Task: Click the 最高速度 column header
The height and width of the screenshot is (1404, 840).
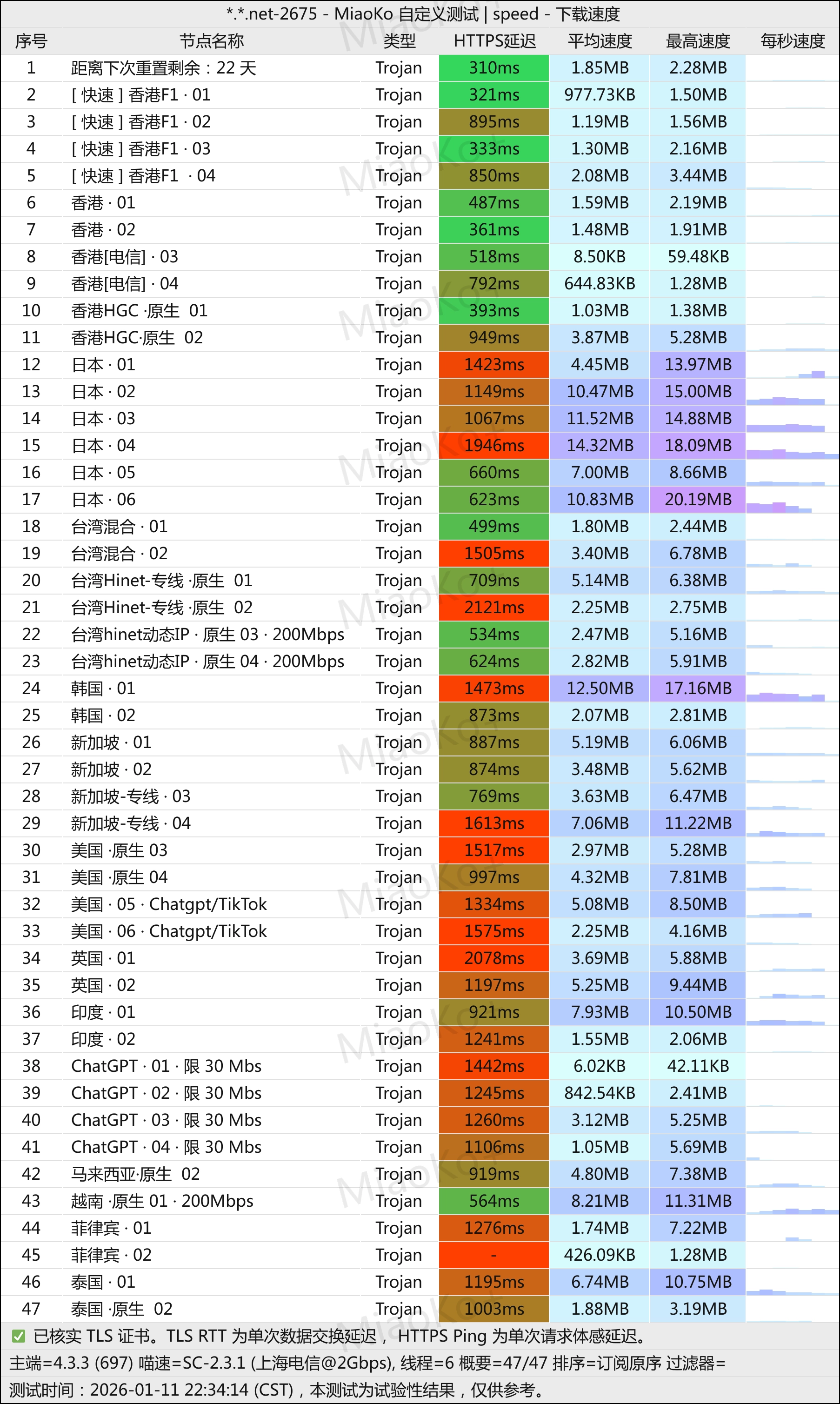Action: tap(697, 41)
